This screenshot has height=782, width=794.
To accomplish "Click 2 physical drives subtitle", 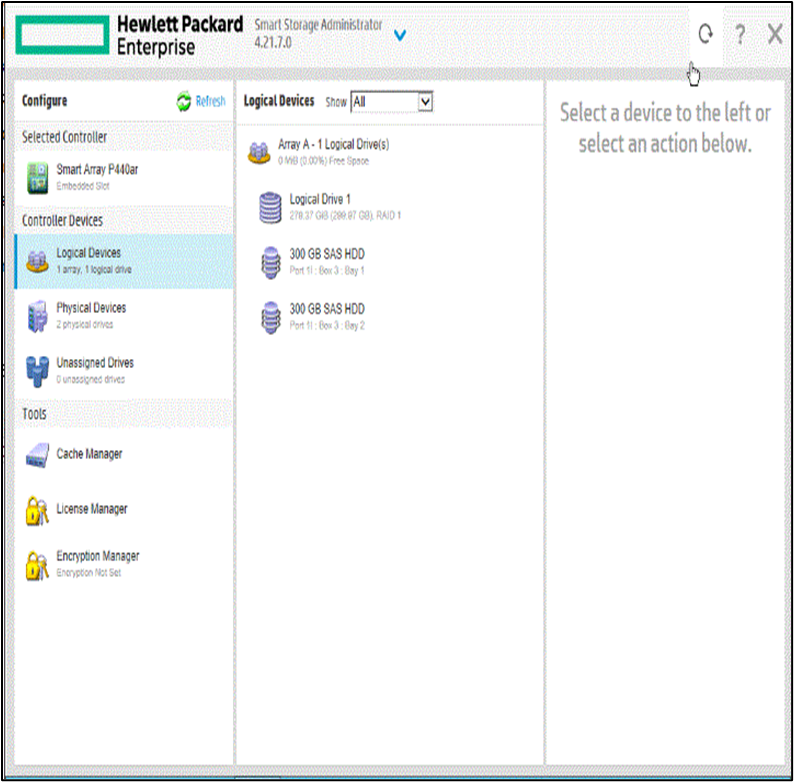I will pyautogui.click(x=85, y=324).
